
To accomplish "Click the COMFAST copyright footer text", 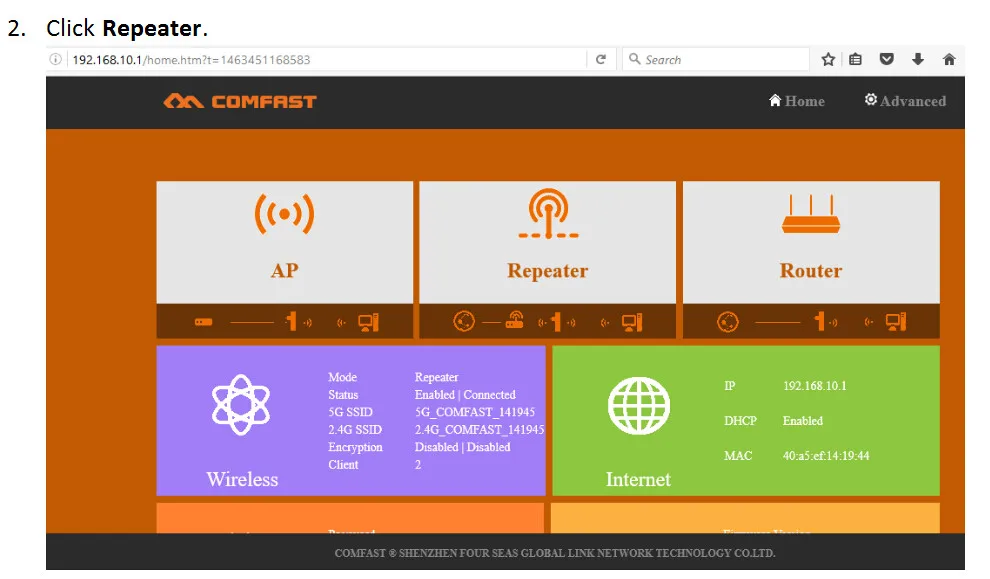I will click(x=555, y=553).
